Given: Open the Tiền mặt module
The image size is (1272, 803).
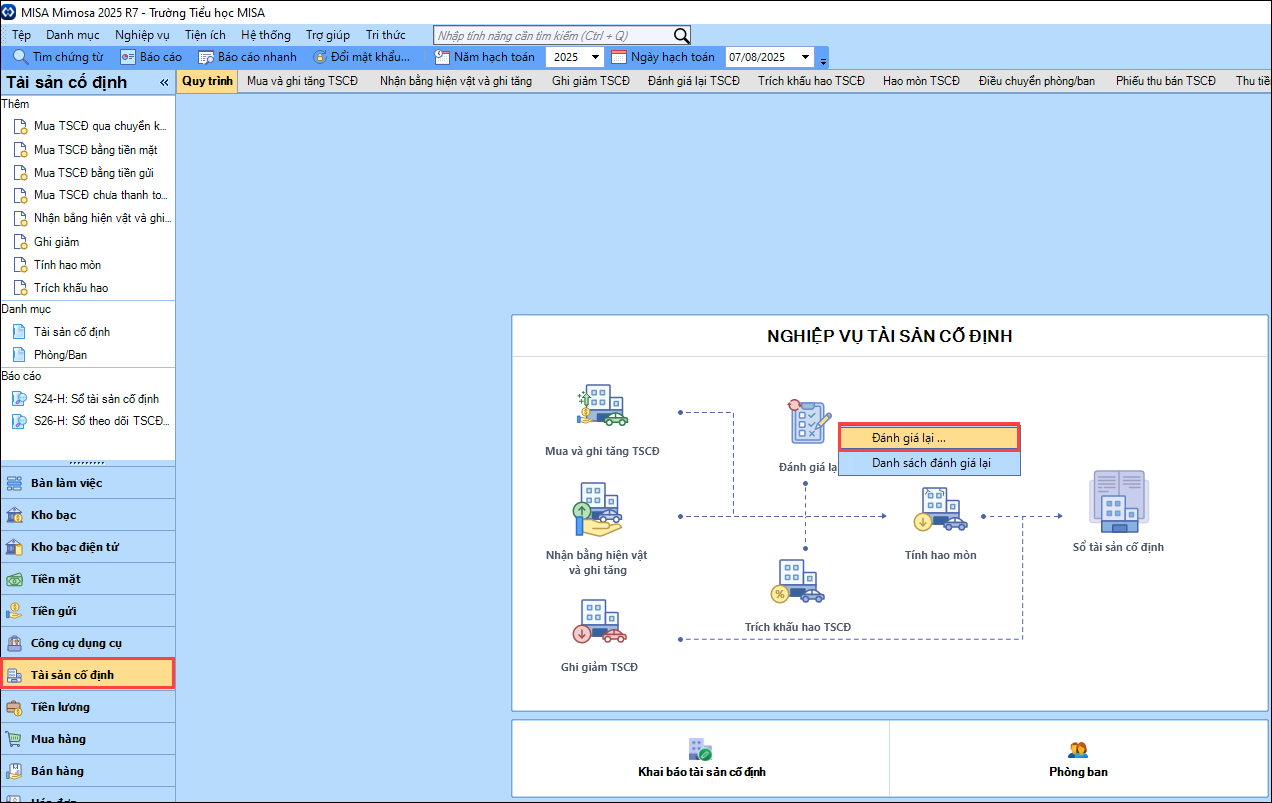Looking at the screenshot, I should pos(88,579).
